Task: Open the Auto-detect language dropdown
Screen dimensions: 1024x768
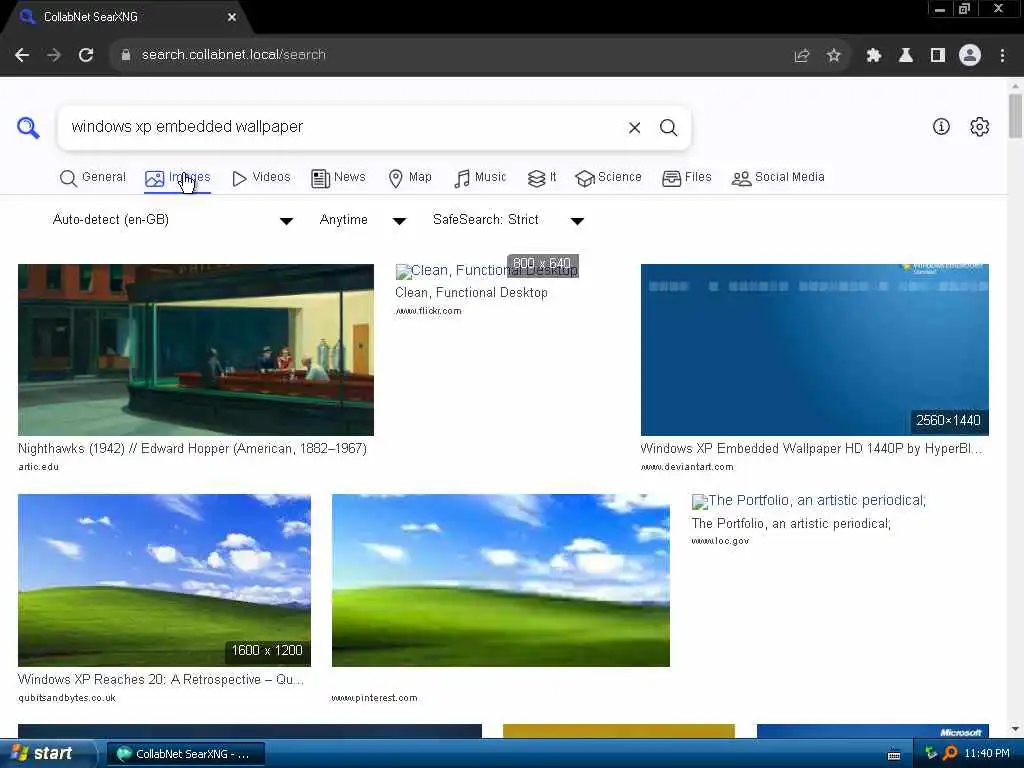Action: coord(172,220)
